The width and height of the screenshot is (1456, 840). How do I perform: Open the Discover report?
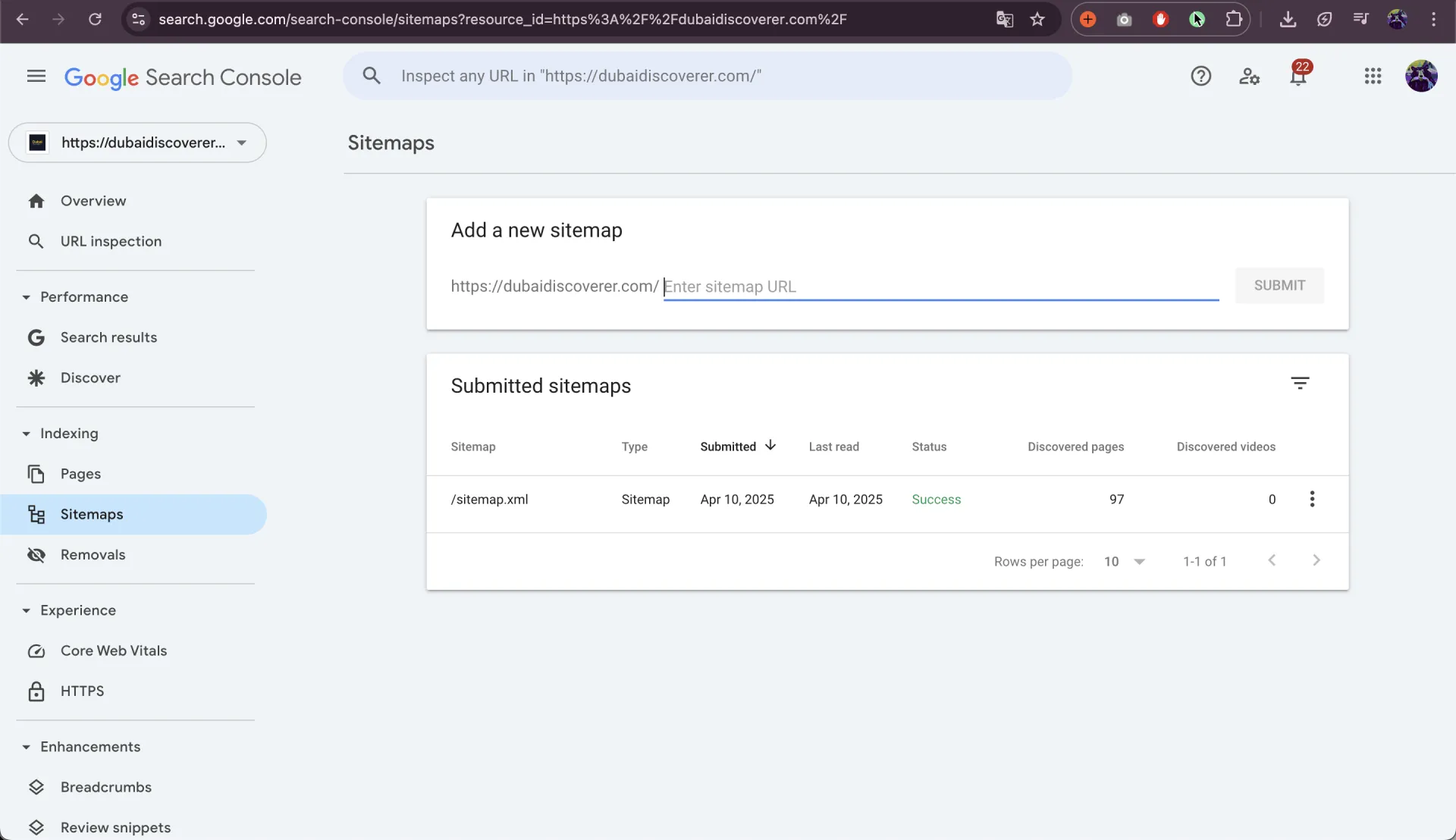pos(90,378)
